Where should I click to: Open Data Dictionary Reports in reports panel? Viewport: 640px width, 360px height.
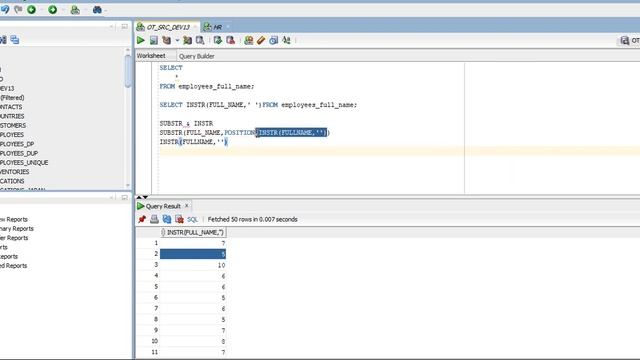(17, 229)
